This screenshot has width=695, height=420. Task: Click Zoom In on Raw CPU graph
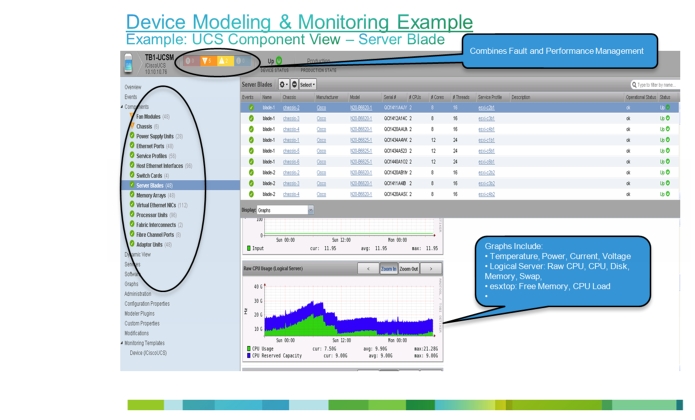388,268
